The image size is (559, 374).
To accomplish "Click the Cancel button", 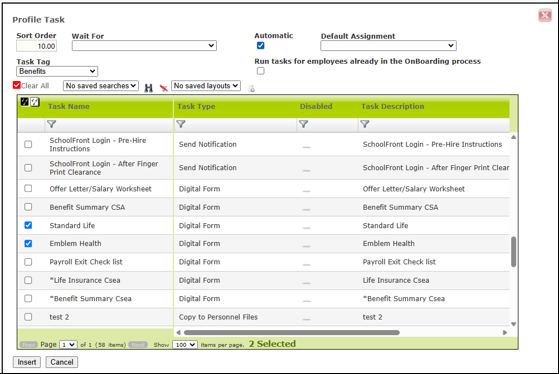I will coord(62,362).
